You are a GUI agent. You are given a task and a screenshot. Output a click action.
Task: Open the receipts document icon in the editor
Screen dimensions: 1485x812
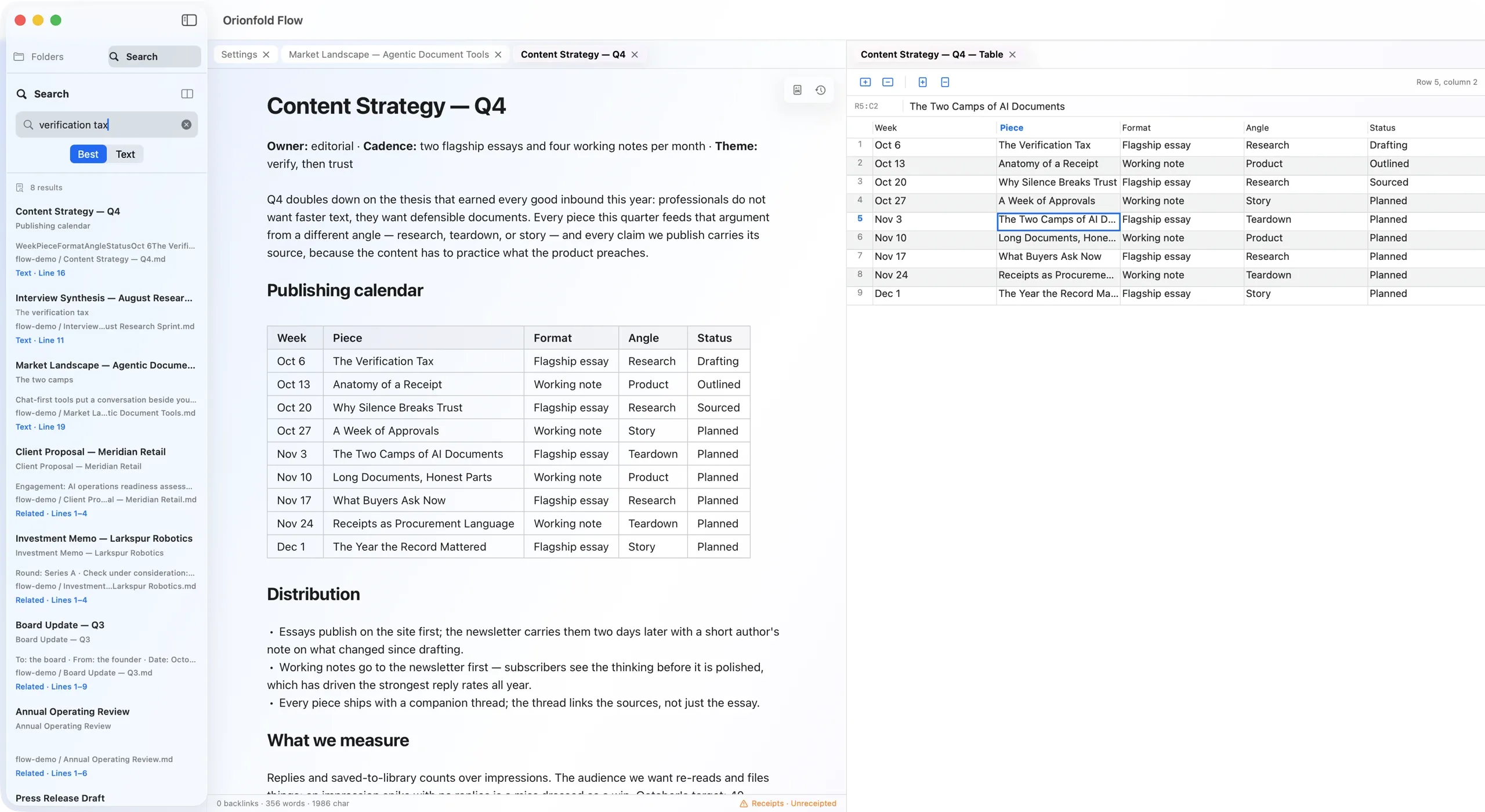coord(798,90)
